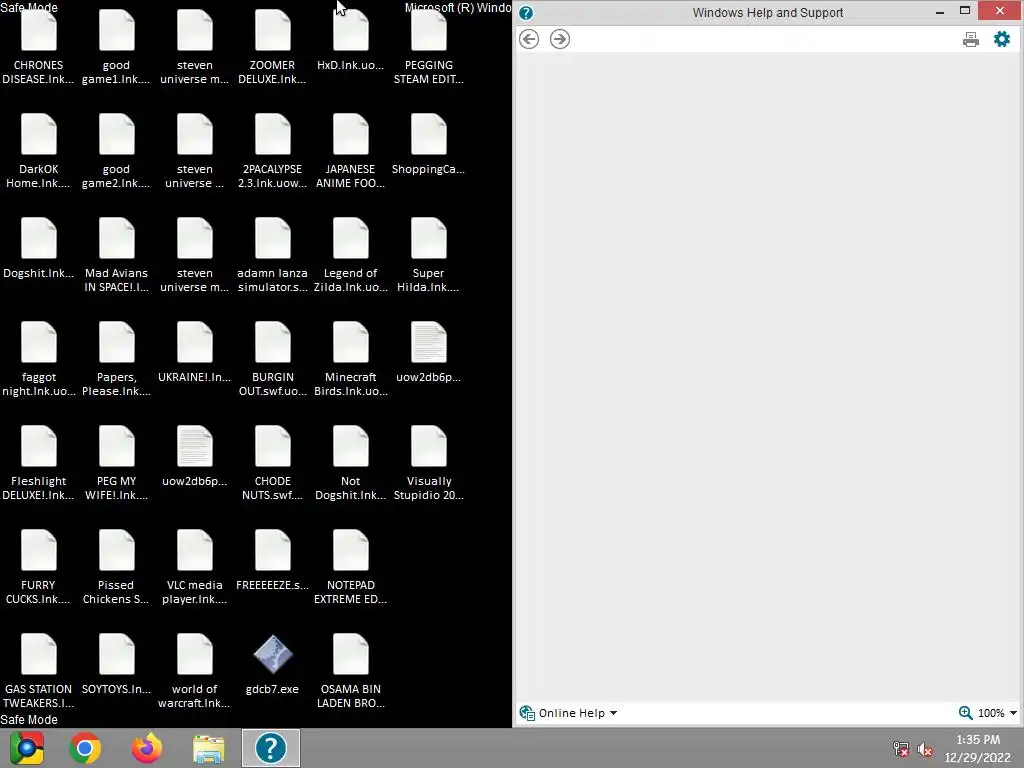
Task: Click the help question mark title bar icon
Action: (x=526, y=13)
